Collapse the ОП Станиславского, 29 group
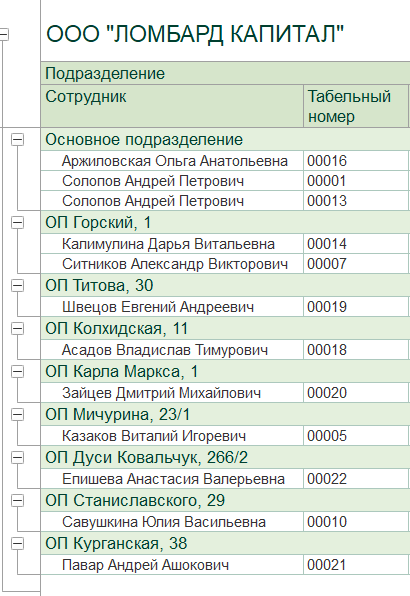 click(x=17, y=501)
